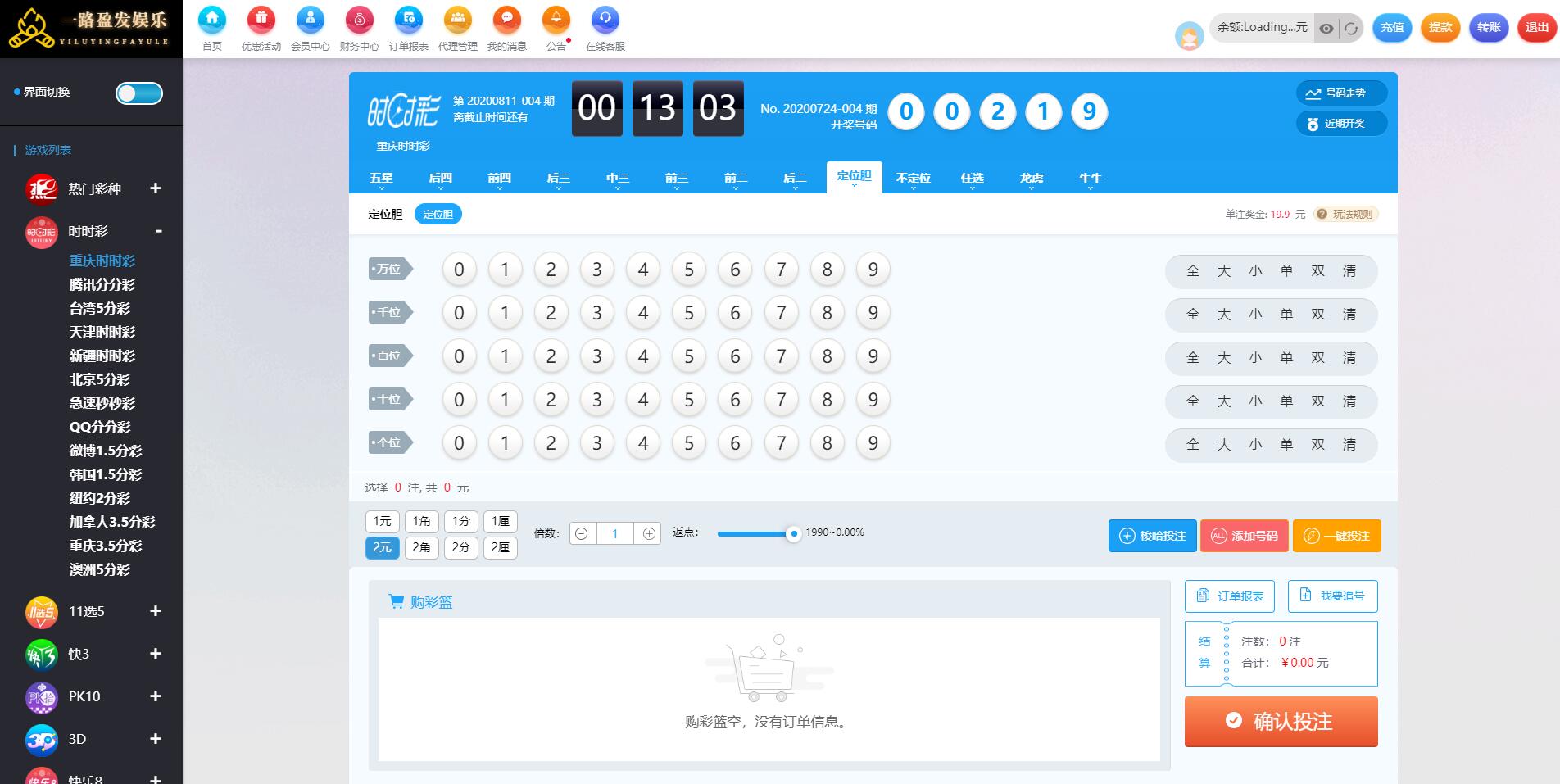This screenshot has height=784, width=1560.
Task: Expand the 11选5 list with plus
Action: [x=156, y=611]
